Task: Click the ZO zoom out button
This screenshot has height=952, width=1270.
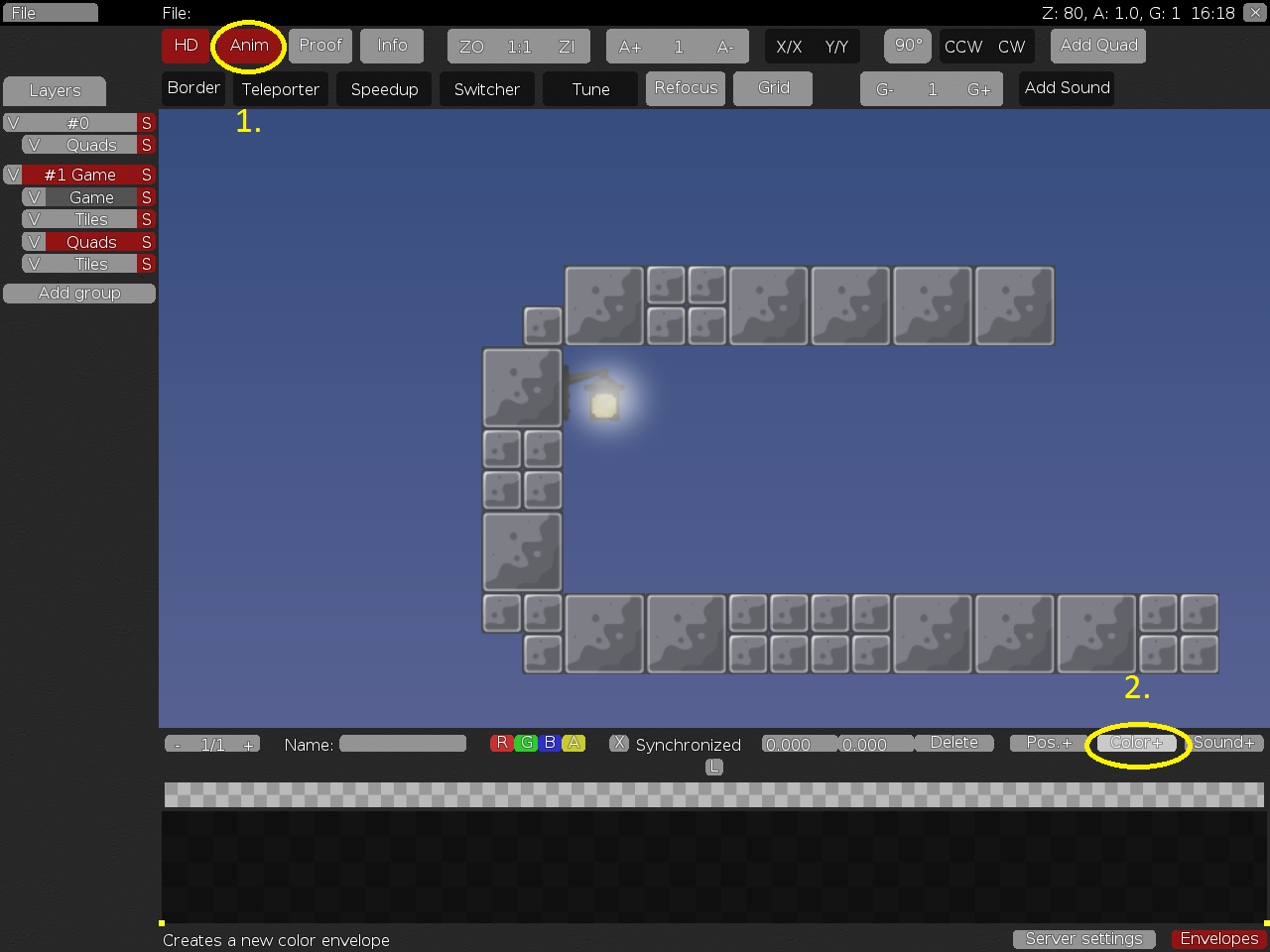Action: [x=471, y=47]
